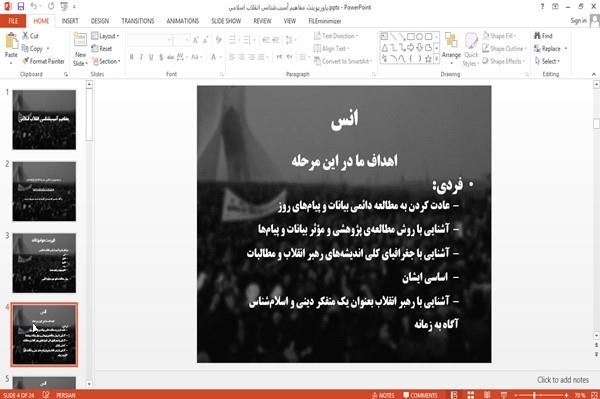The image size is (600, 399).
Task: Open Shape Fill color options
Action: click(x=499, y=36)
